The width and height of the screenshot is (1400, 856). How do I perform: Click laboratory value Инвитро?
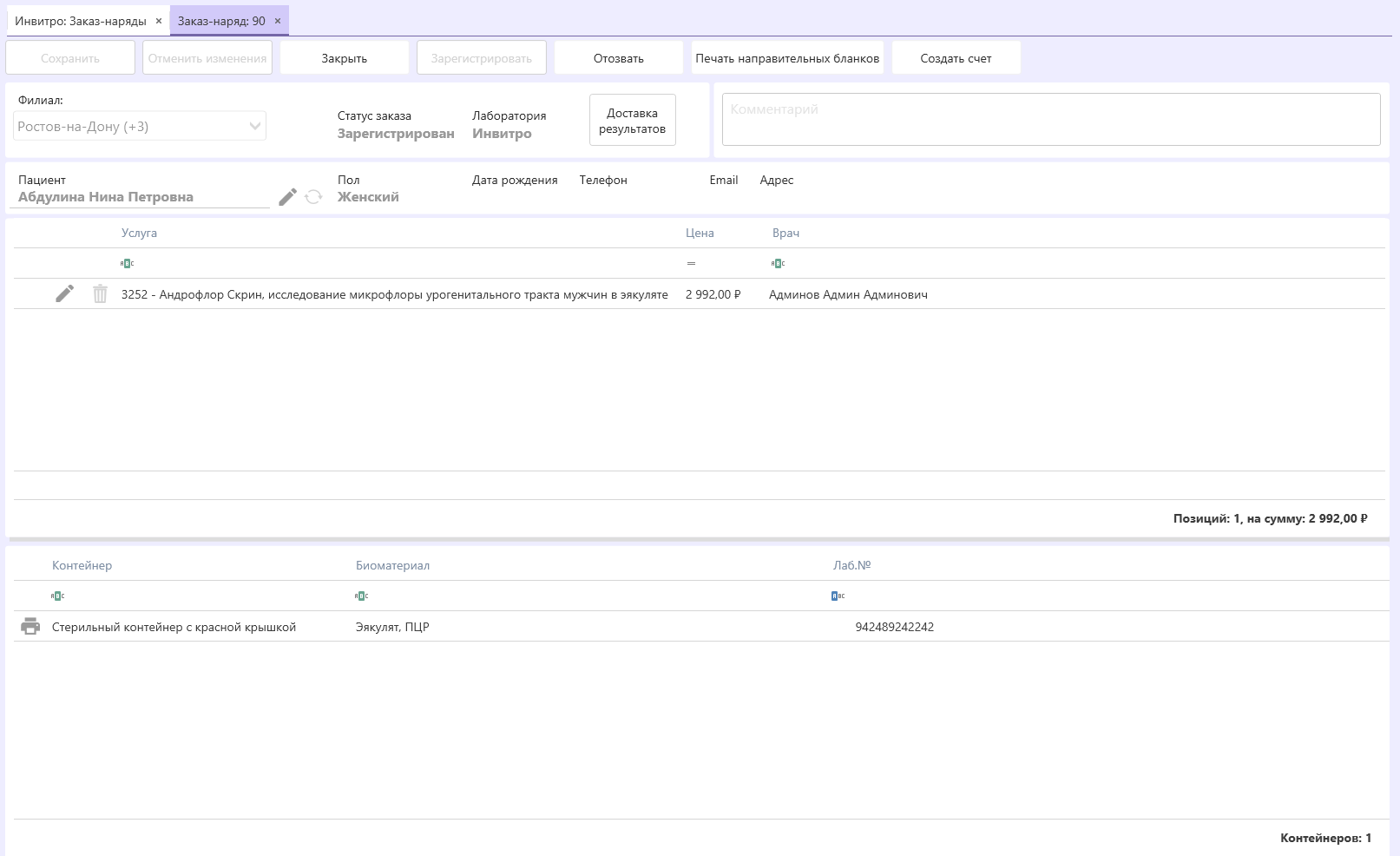(x=502, y=134)
